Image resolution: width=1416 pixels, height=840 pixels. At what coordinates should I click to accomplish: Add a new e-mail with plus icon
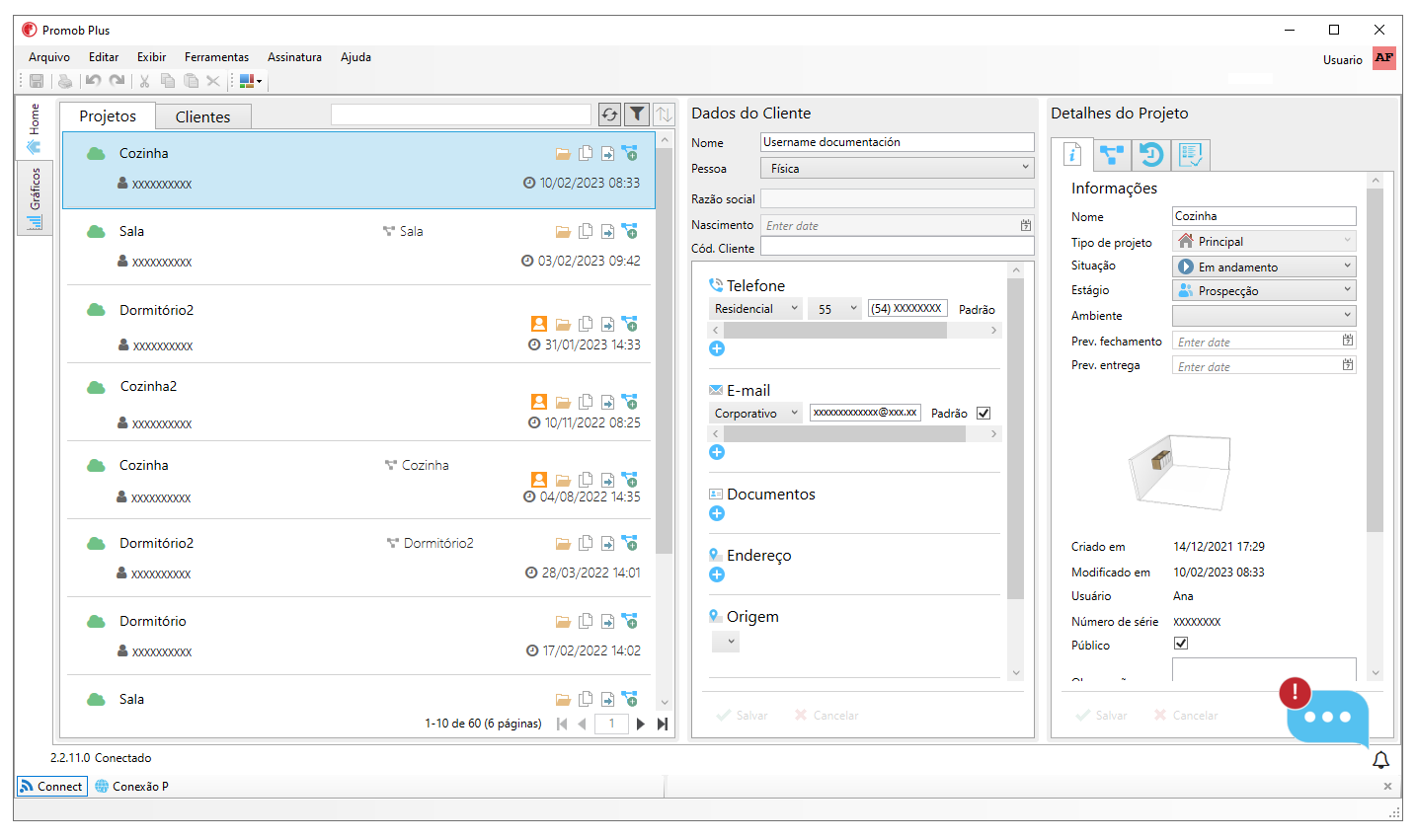pyautogui.click(x=717, y=452)
